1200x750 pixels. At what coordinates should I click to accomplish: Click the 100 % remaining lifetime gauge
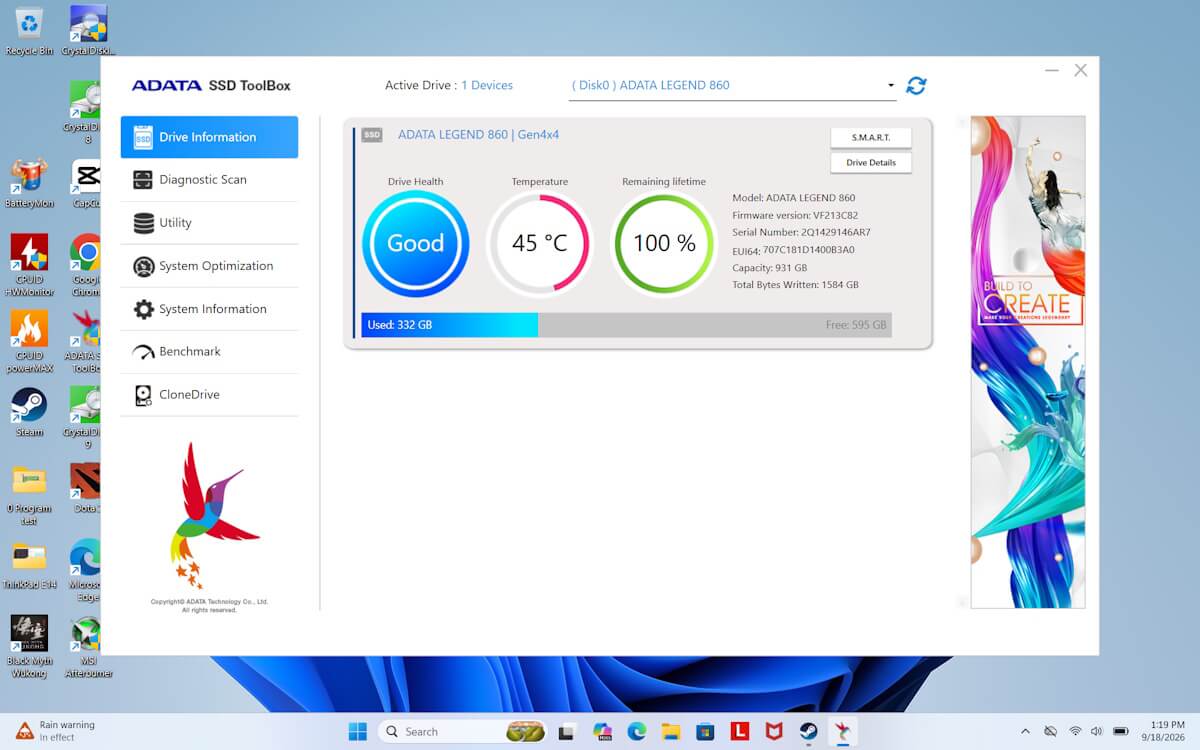(x=664, y=243)
